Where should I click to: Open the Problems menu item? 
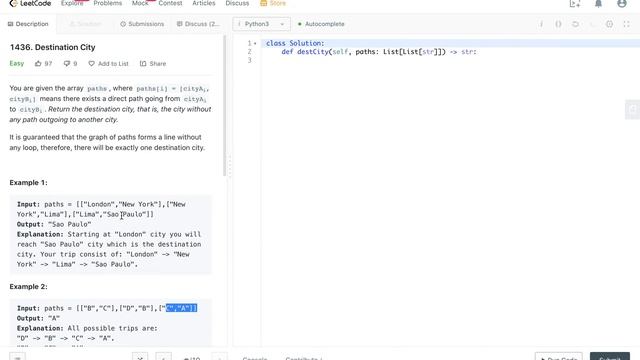pos(108,3)
